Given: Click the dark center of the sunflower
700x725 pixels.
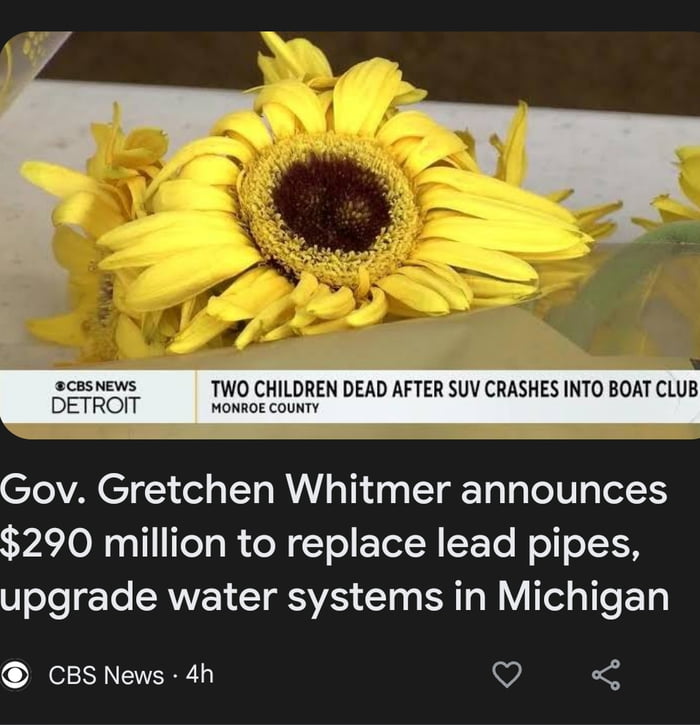Looking at the screenshot, I should pos(332,203).
